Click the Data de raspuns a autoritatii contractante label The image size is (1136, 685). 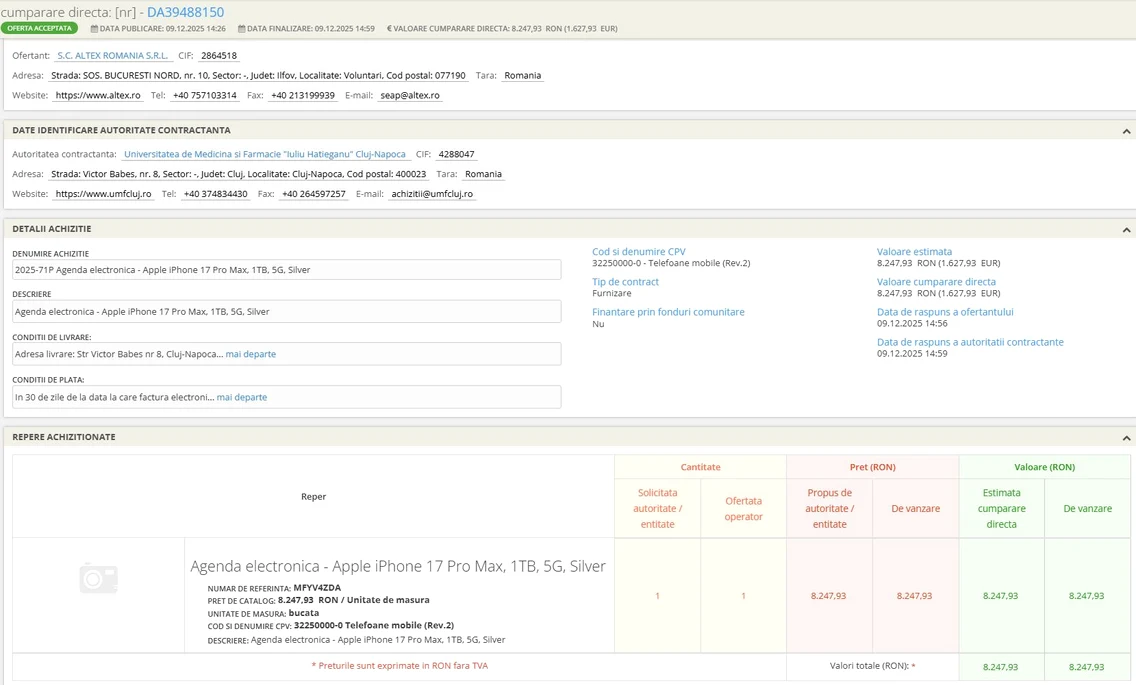tap(970, 342)
